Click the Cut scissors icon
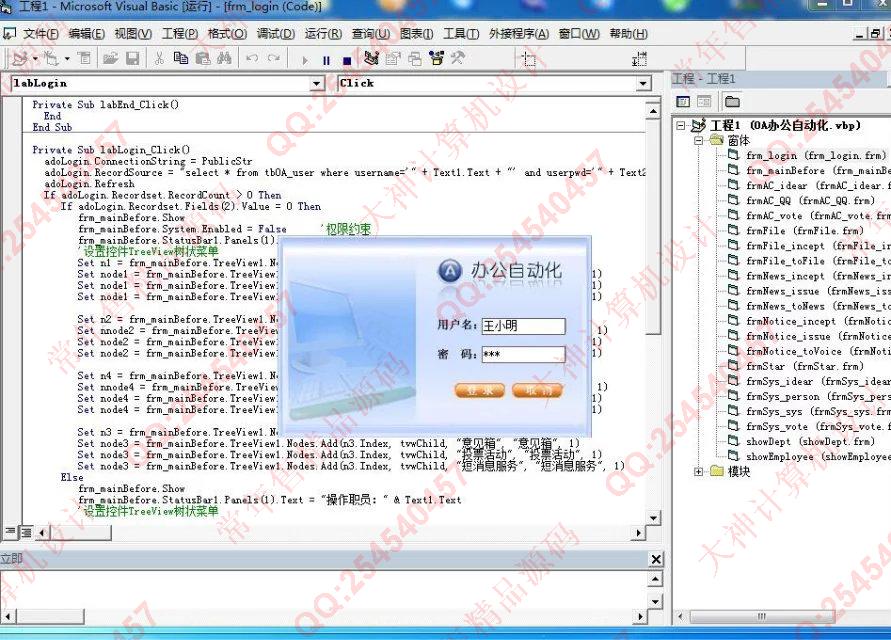The width and height of the screenshot is (891, 640). click(x=160, y=58)
